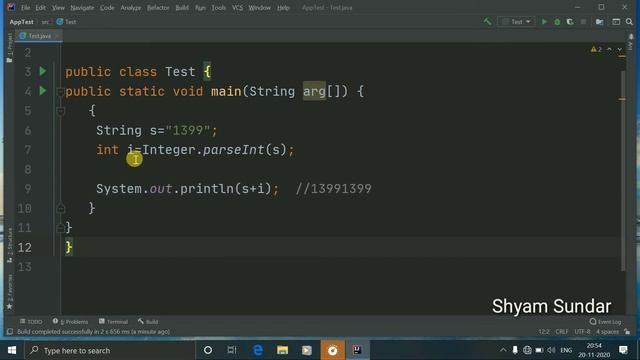The width and height of the screenshot is (640, 360).
Task: Click parseInt on line 7
Action: coord(233,150)
